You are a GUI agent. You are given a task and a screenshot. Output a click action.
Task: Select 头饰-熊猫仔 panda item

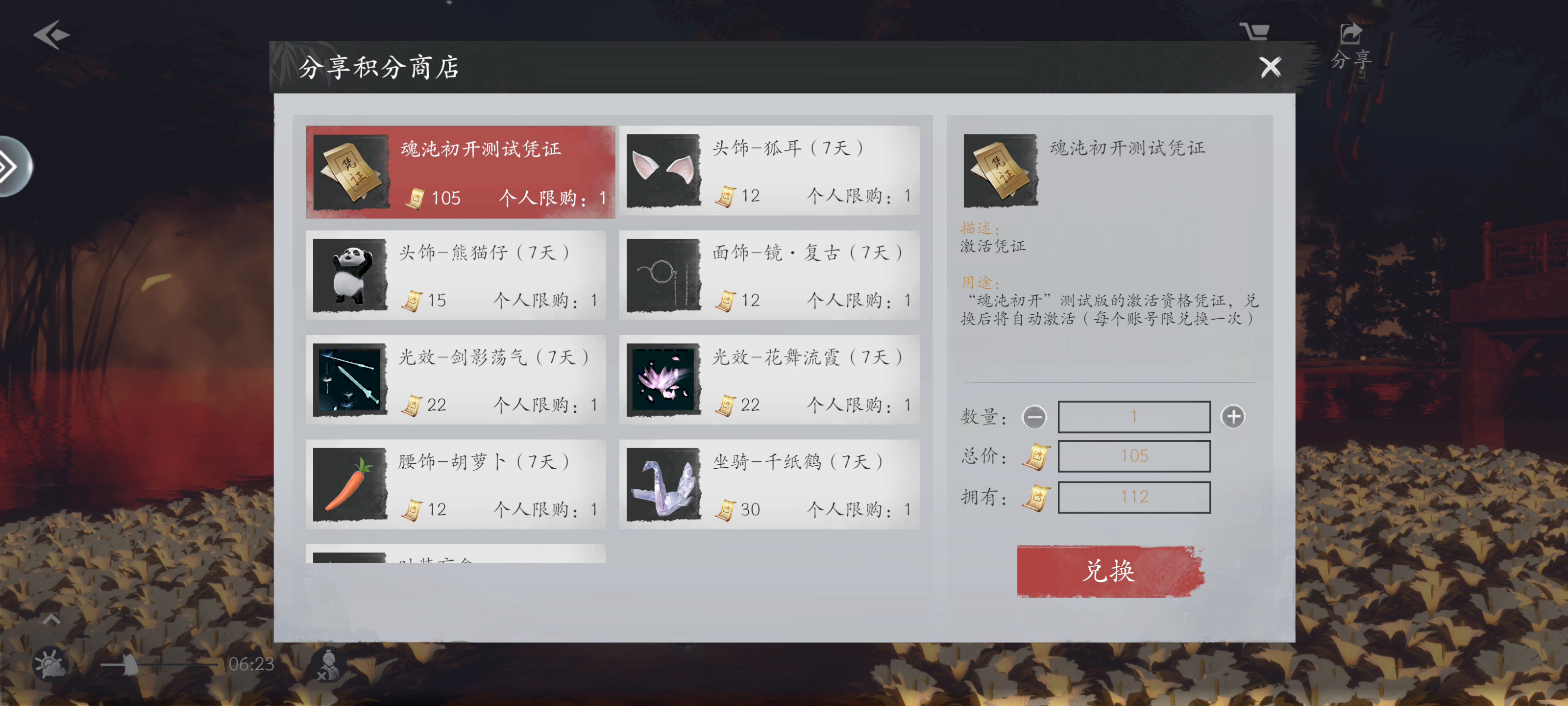pos(456,276)
